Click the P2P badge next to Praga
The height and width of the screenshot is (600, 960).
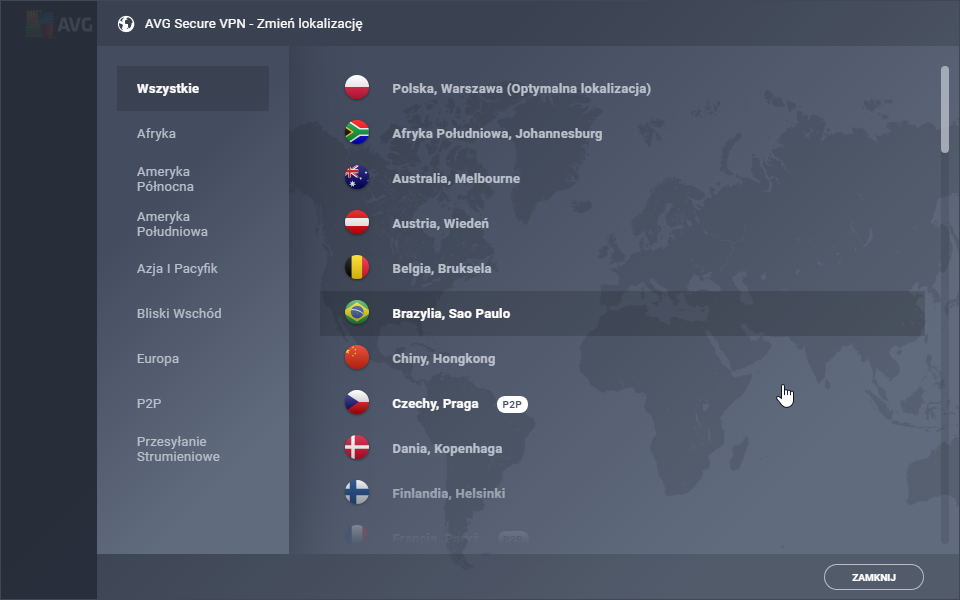[x=512, y=404]
